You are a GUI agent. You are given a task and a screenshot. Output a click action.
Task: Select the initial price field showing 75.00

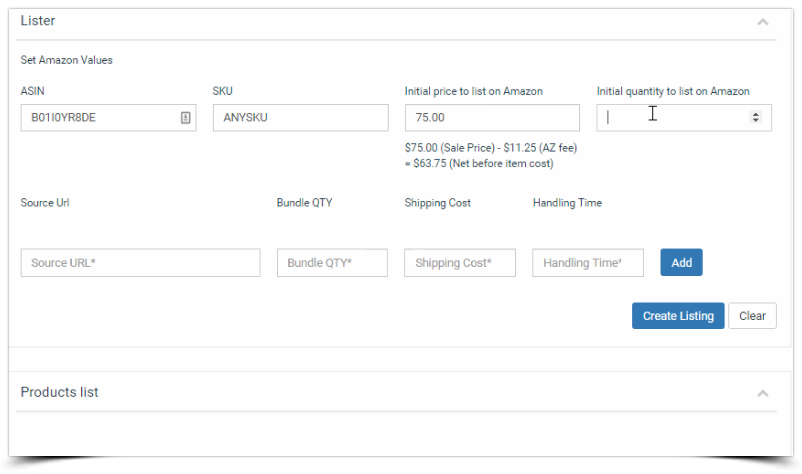point(492,118)
